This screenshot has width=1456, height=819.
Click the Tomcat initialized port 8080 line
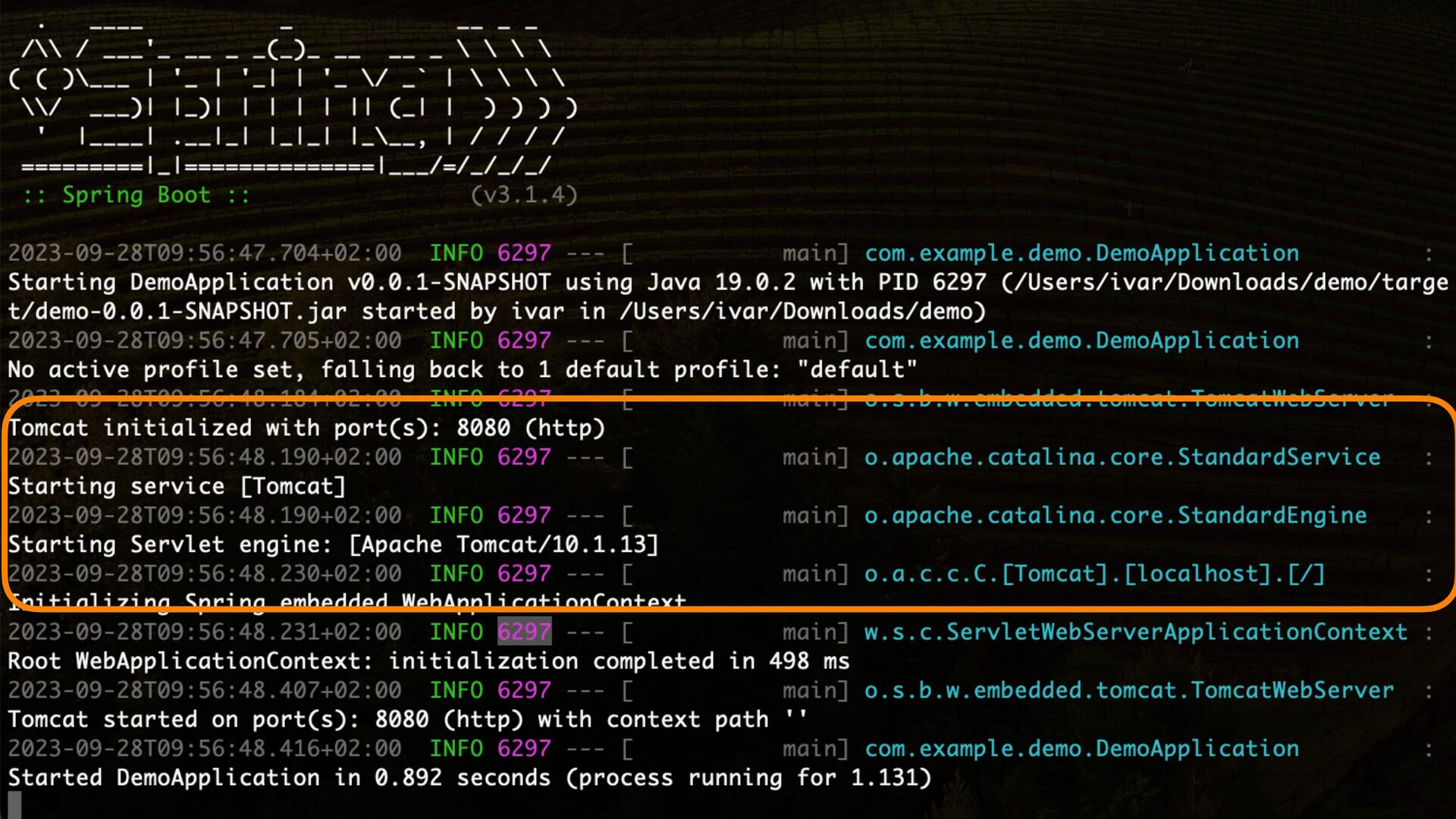coord(306,428)
